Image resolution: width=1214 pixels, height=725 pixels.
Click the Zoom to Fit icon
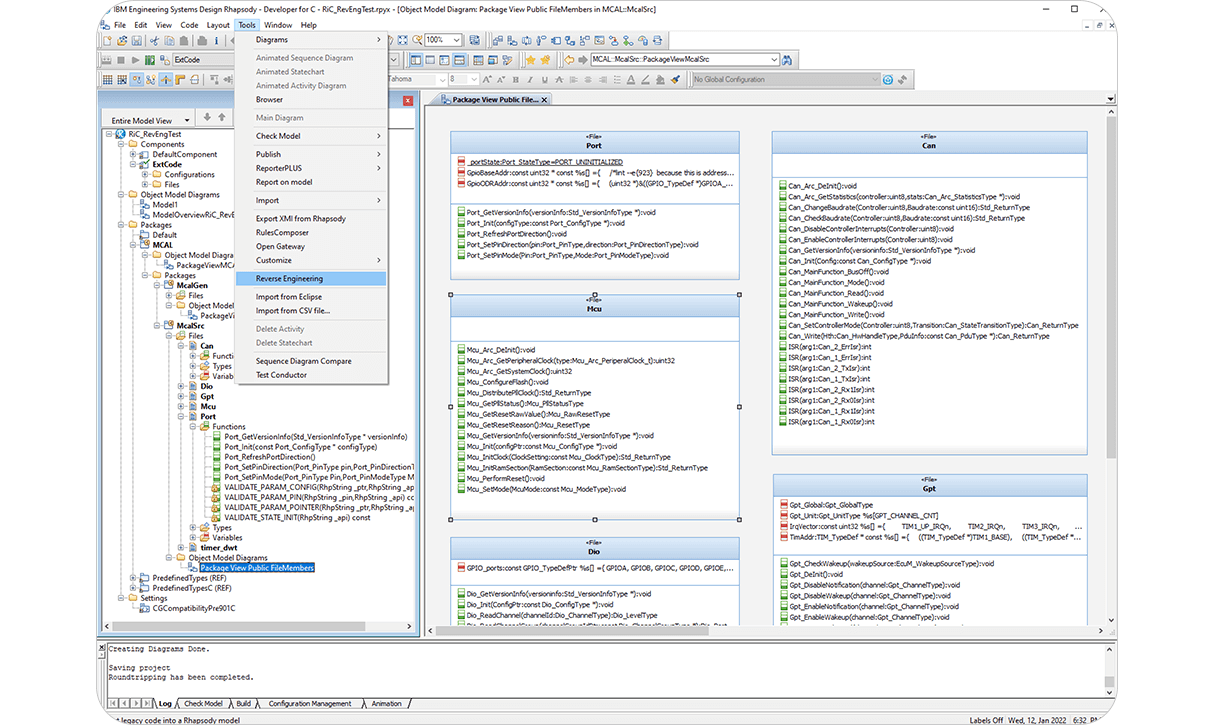[x=403, y=40]
